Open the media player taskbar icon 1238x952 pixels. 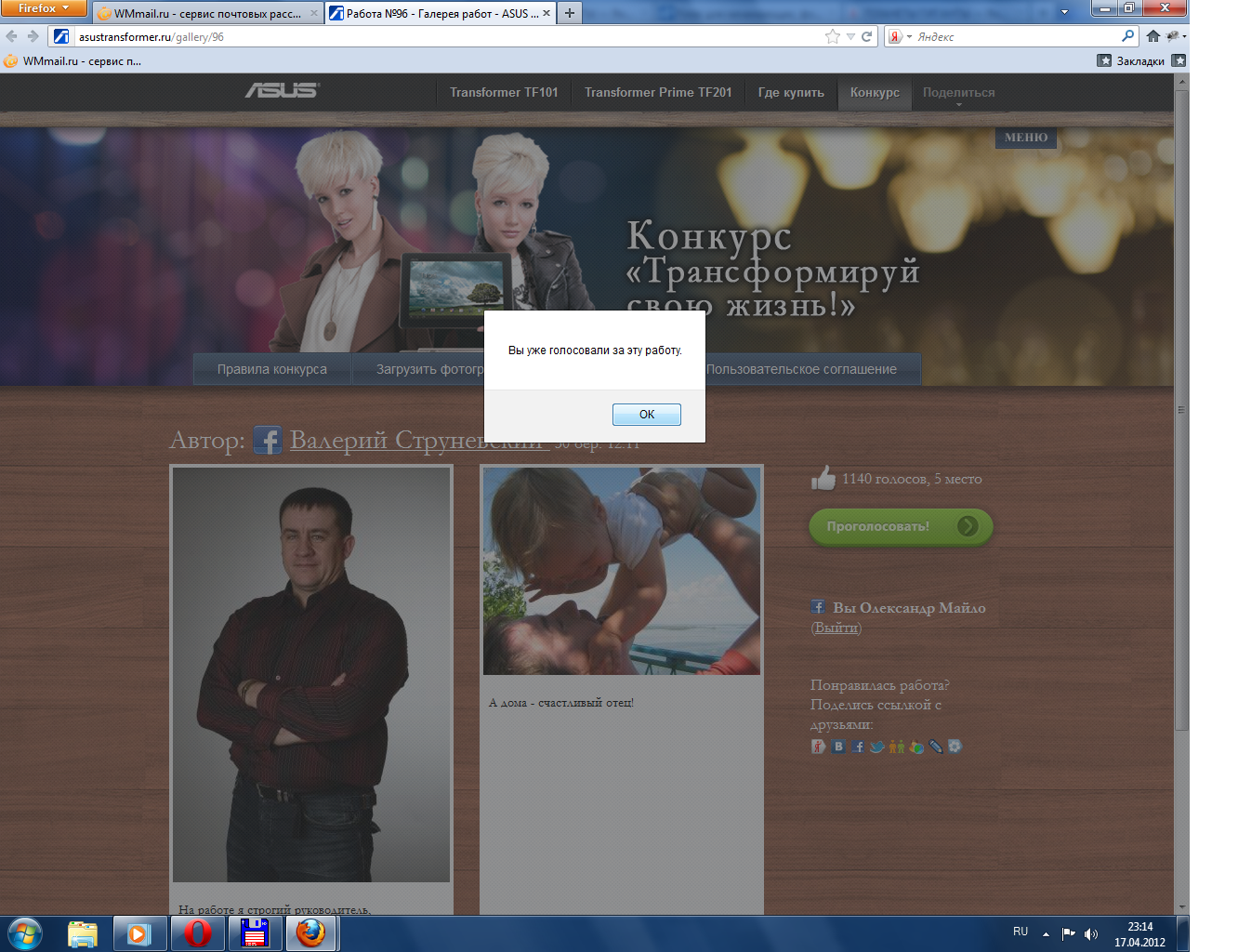(139, 933)
